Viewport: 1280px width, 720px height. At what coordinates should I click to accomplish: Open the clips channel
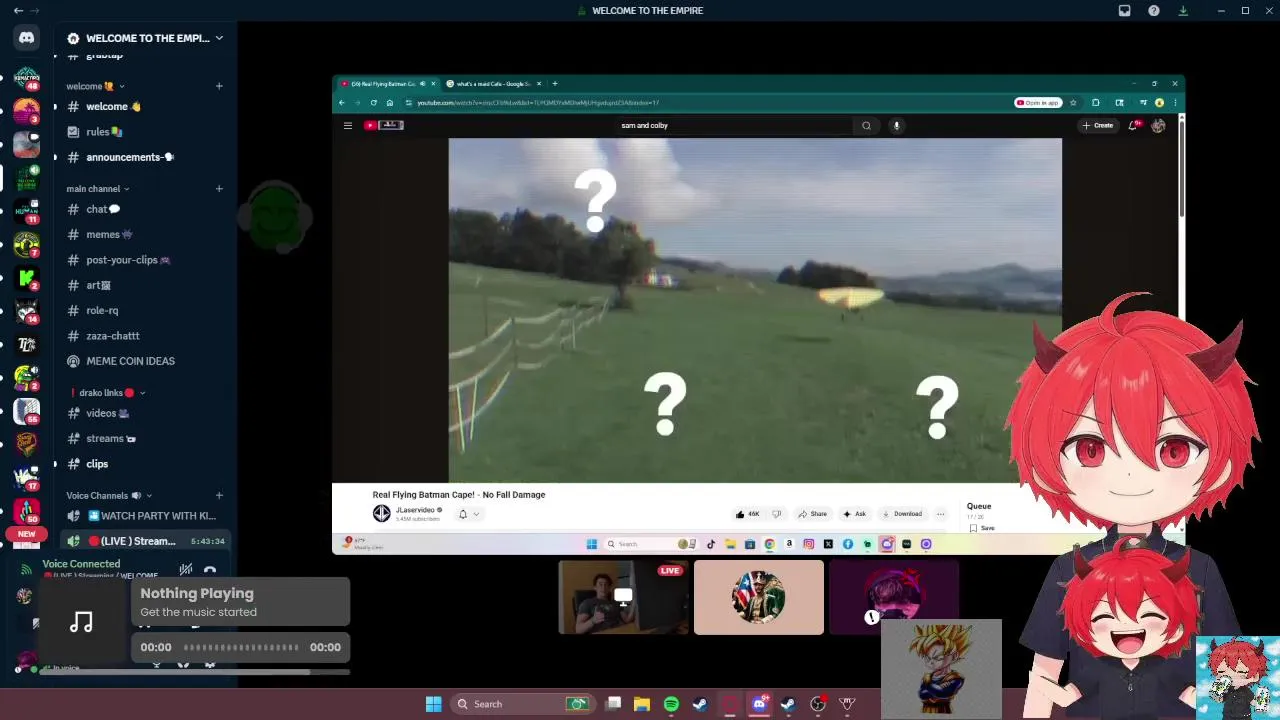145,464
